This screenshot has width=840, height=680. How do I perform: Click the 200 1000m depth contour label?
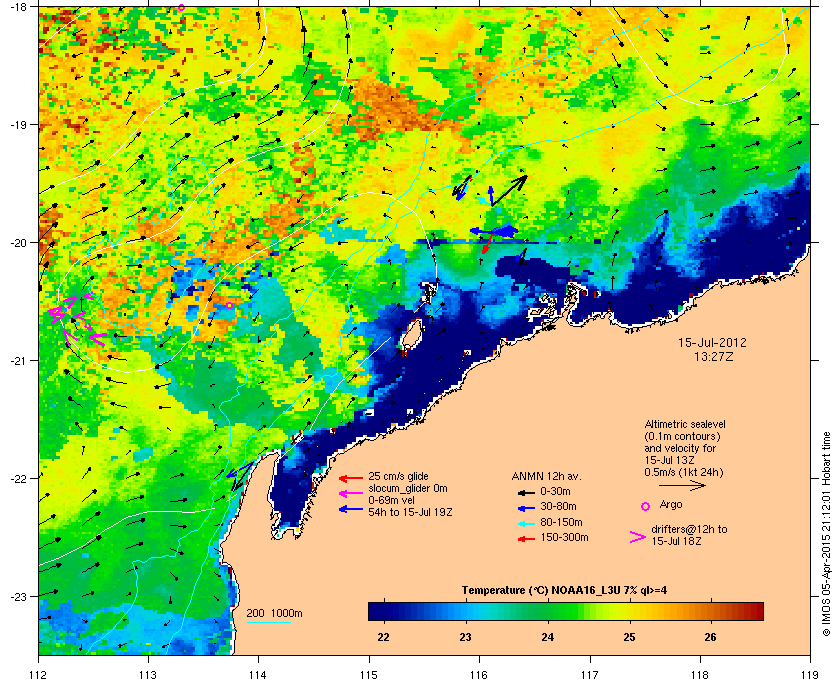274,614
